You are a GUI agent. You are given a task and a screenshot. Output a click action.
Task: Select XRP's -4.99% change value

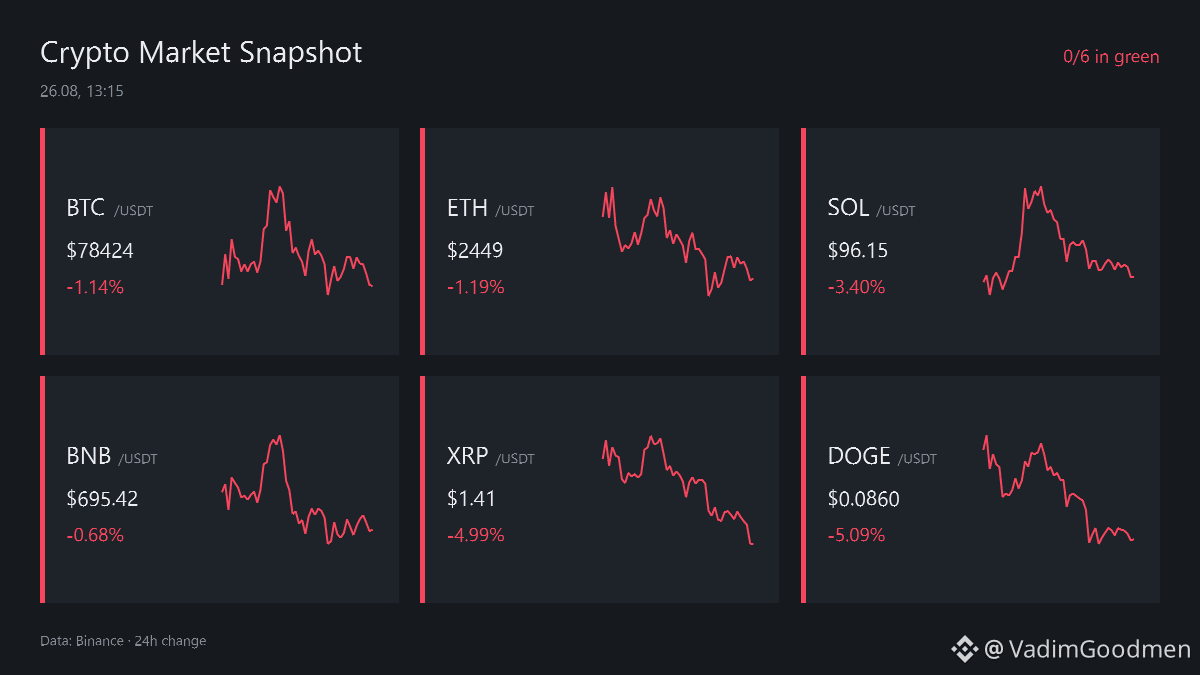click(476, 535)
